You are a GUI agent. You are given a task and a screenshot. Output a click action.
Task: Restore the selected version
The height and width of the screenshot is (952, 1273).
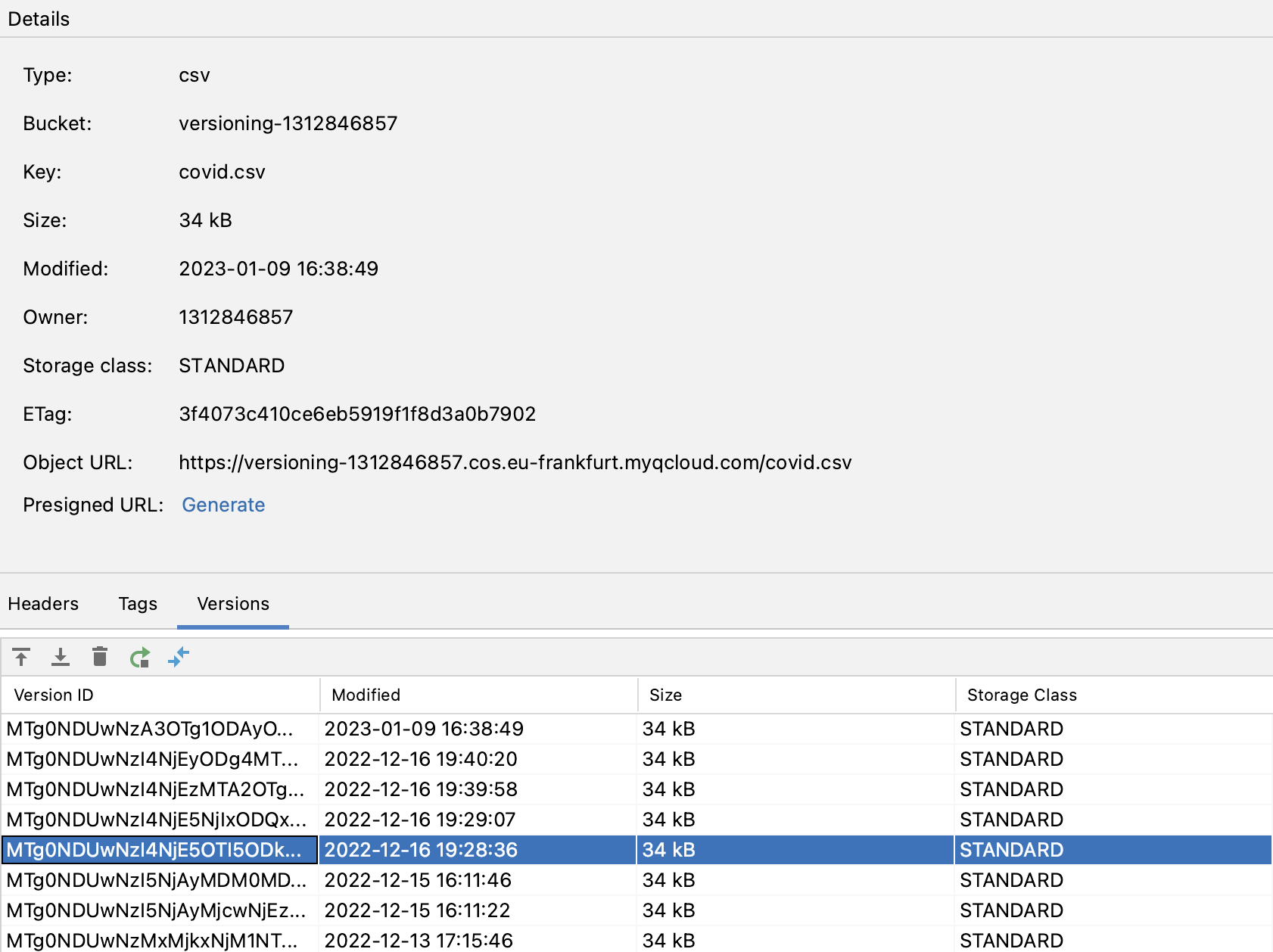pos(139,657)
